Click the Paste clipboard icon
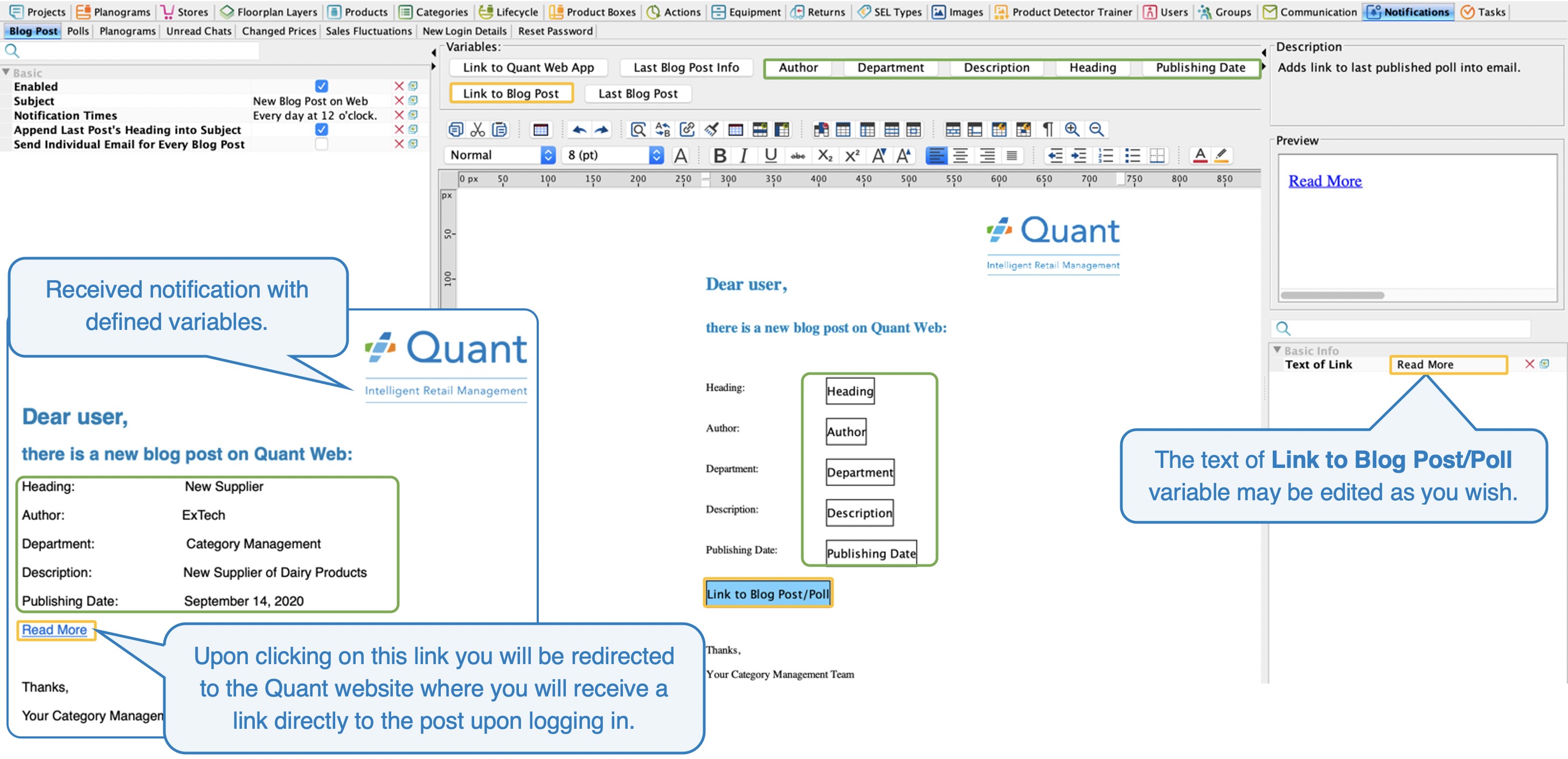 (499, 129)
